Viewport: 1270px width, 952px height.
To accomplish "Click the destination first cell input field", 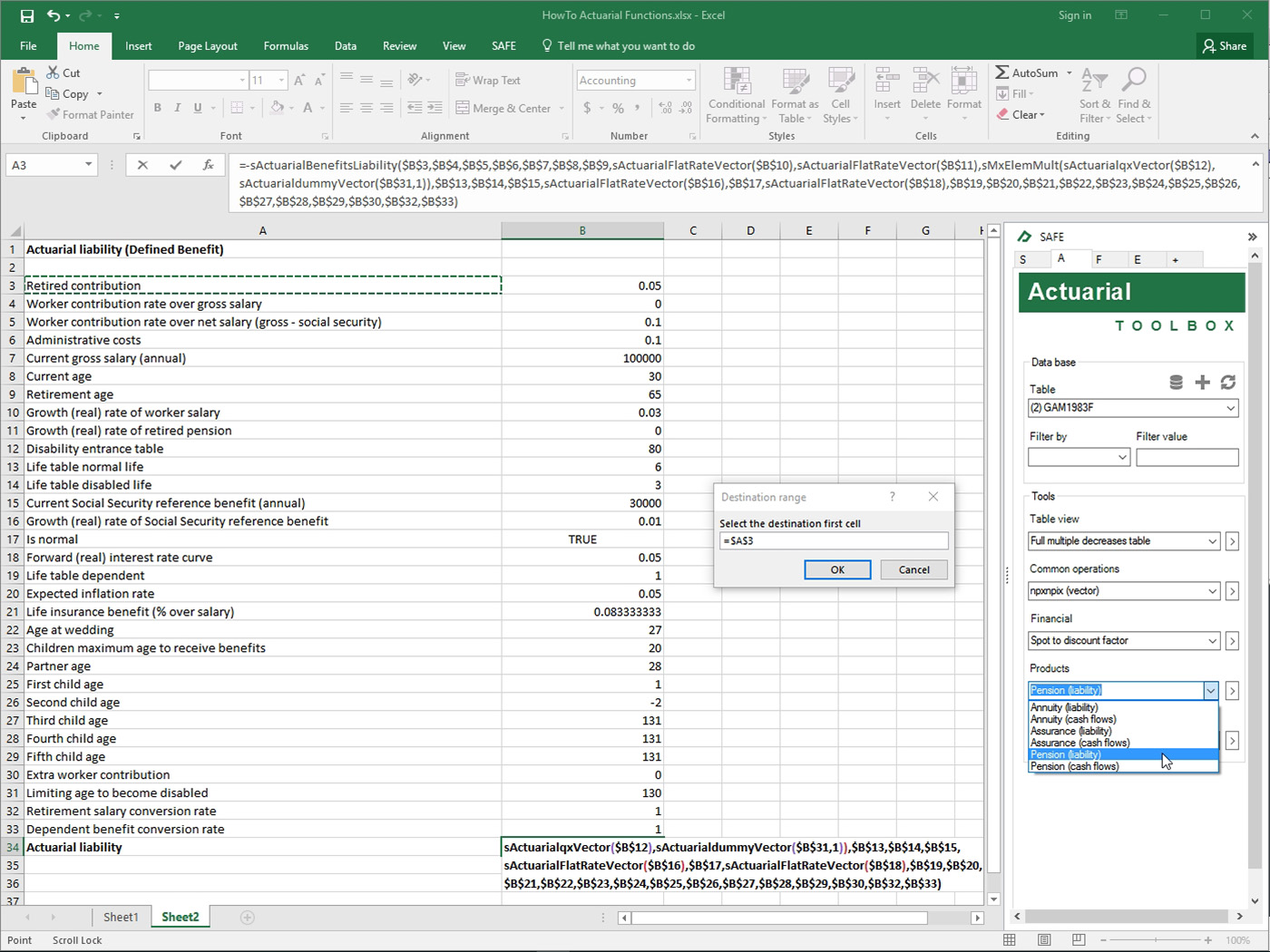I will (834, 540).
